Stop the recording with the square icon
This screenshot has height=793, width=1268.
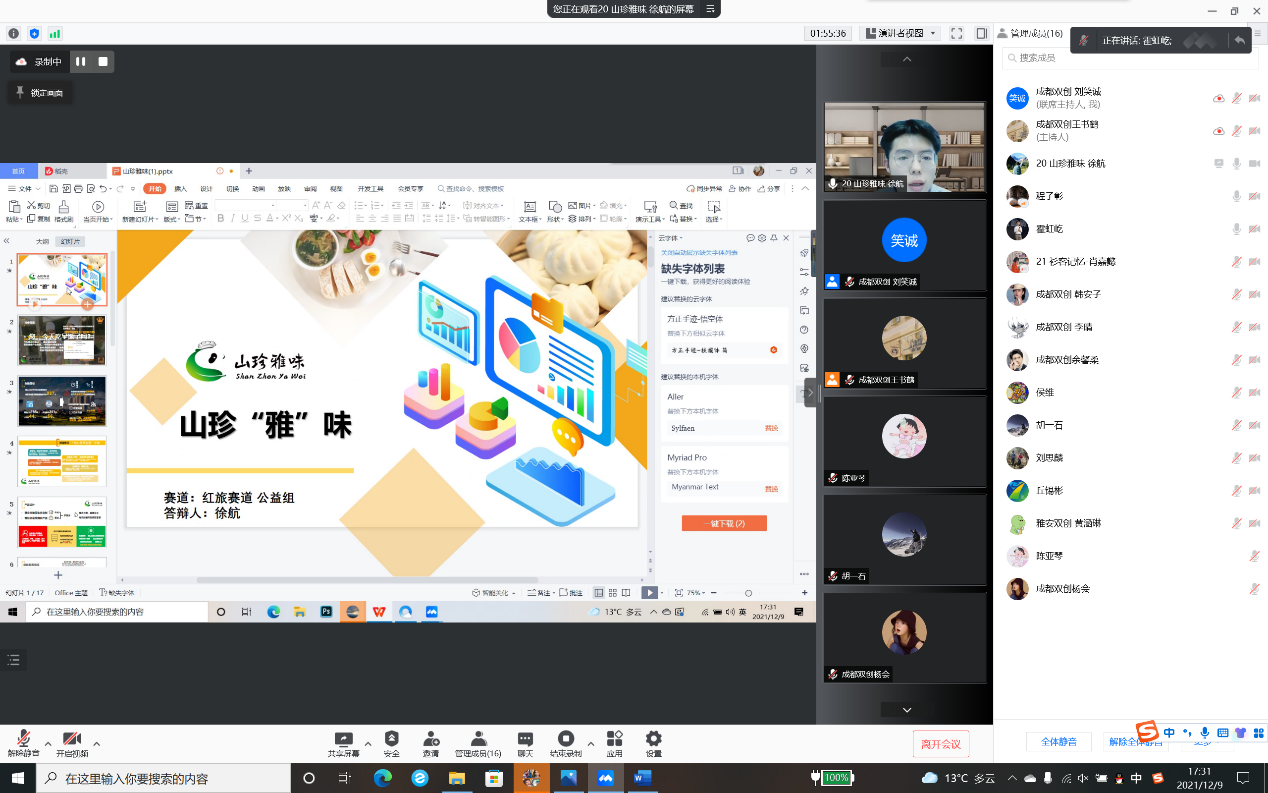pyautogui.click(x=102, y=62)
